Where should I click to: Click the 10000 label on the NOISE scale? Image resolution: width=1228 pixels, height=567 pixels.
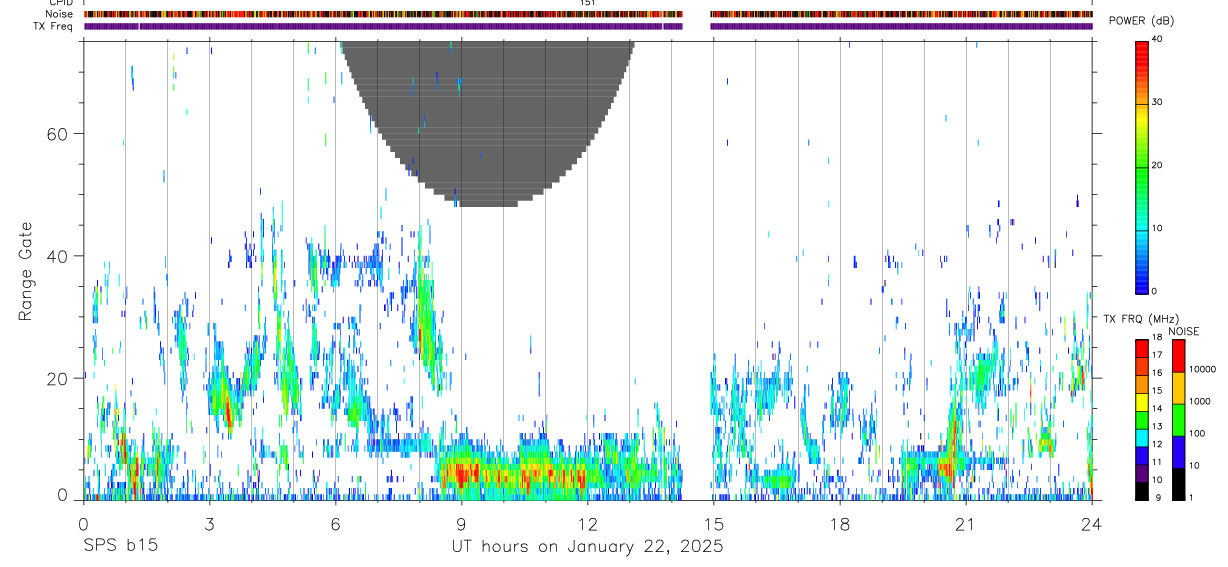pyautogui.click(x=1203, y=369)
